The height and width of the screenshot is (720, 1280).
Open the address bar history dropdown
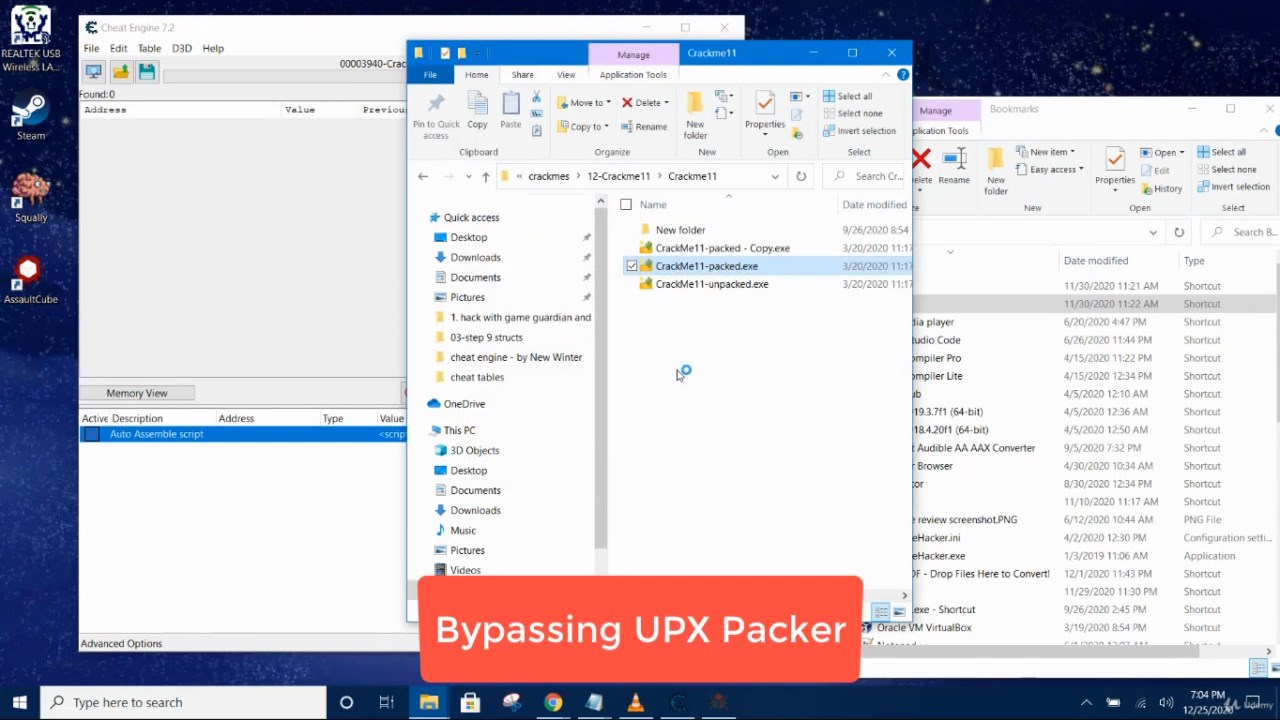(775, 177)
